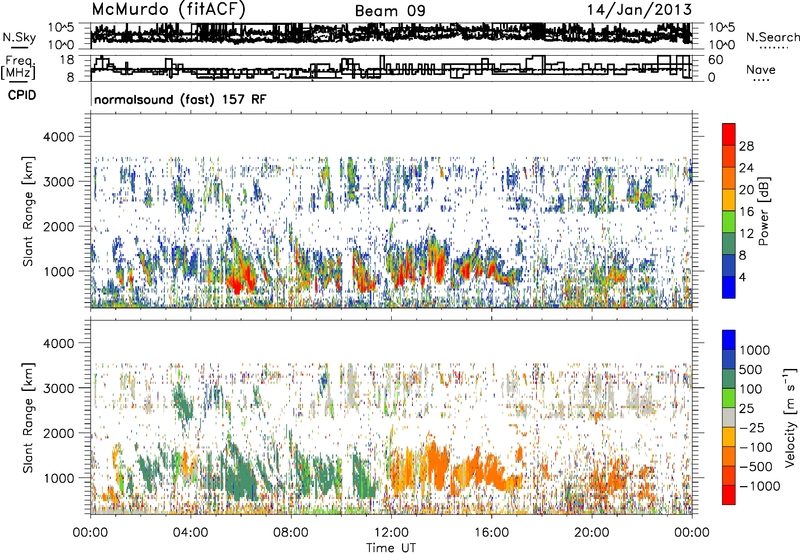Viewport: 800px width, 554px height.
Task: Click the 'Power [dB]' color bar label
Action: point(764,211)
